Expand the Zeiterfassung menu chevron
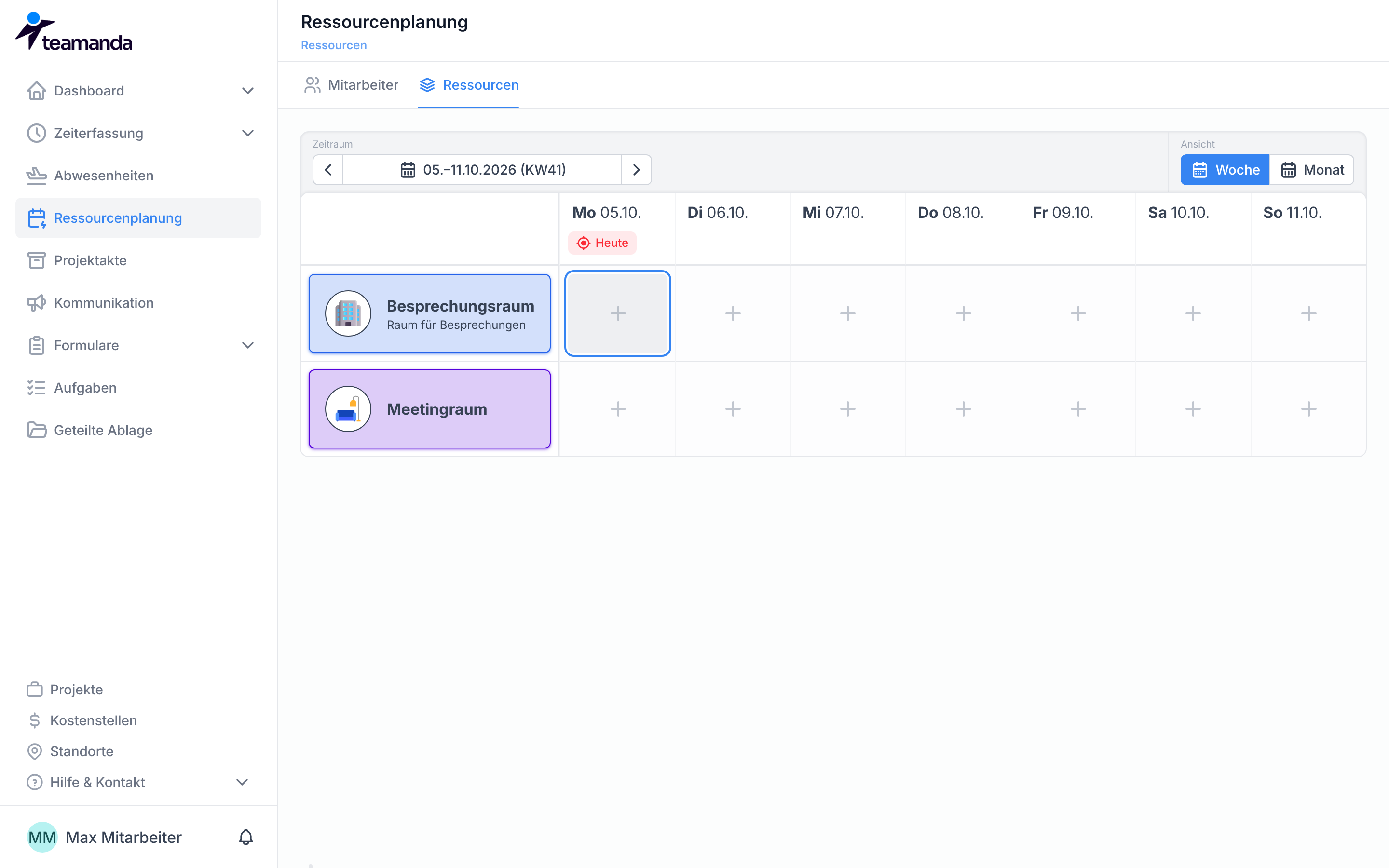Image resolution: width=1389 pixels, height=868 pixels. (248, 133)
